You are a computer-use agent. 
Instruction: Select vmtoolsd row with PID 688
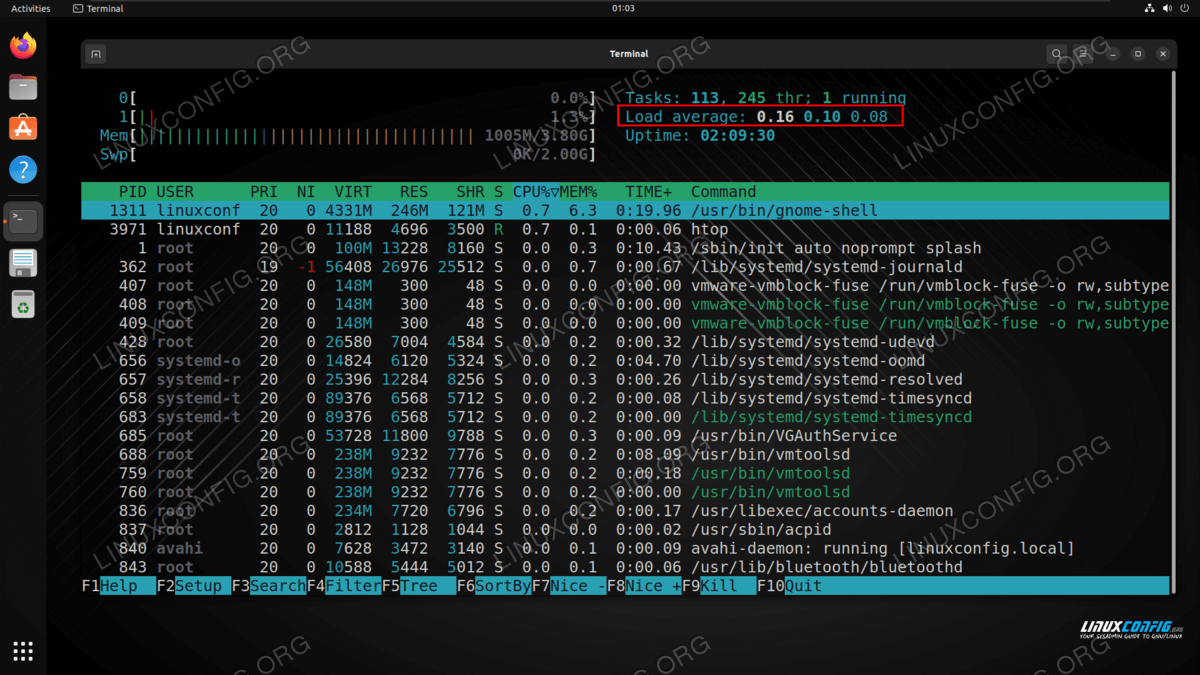[625, 455]
